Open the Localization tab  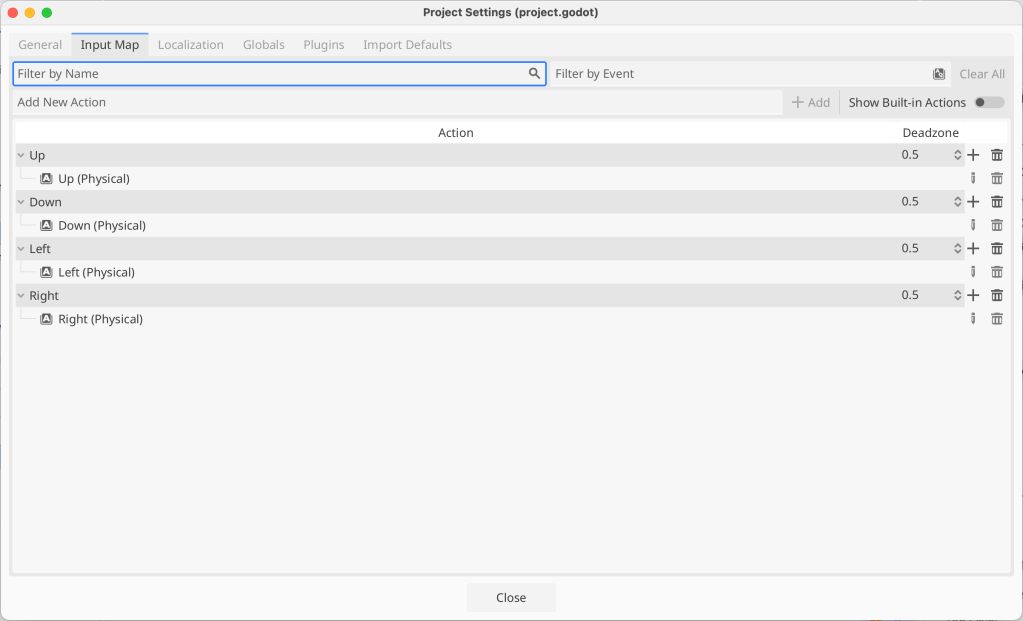click(x=190, y=45)
